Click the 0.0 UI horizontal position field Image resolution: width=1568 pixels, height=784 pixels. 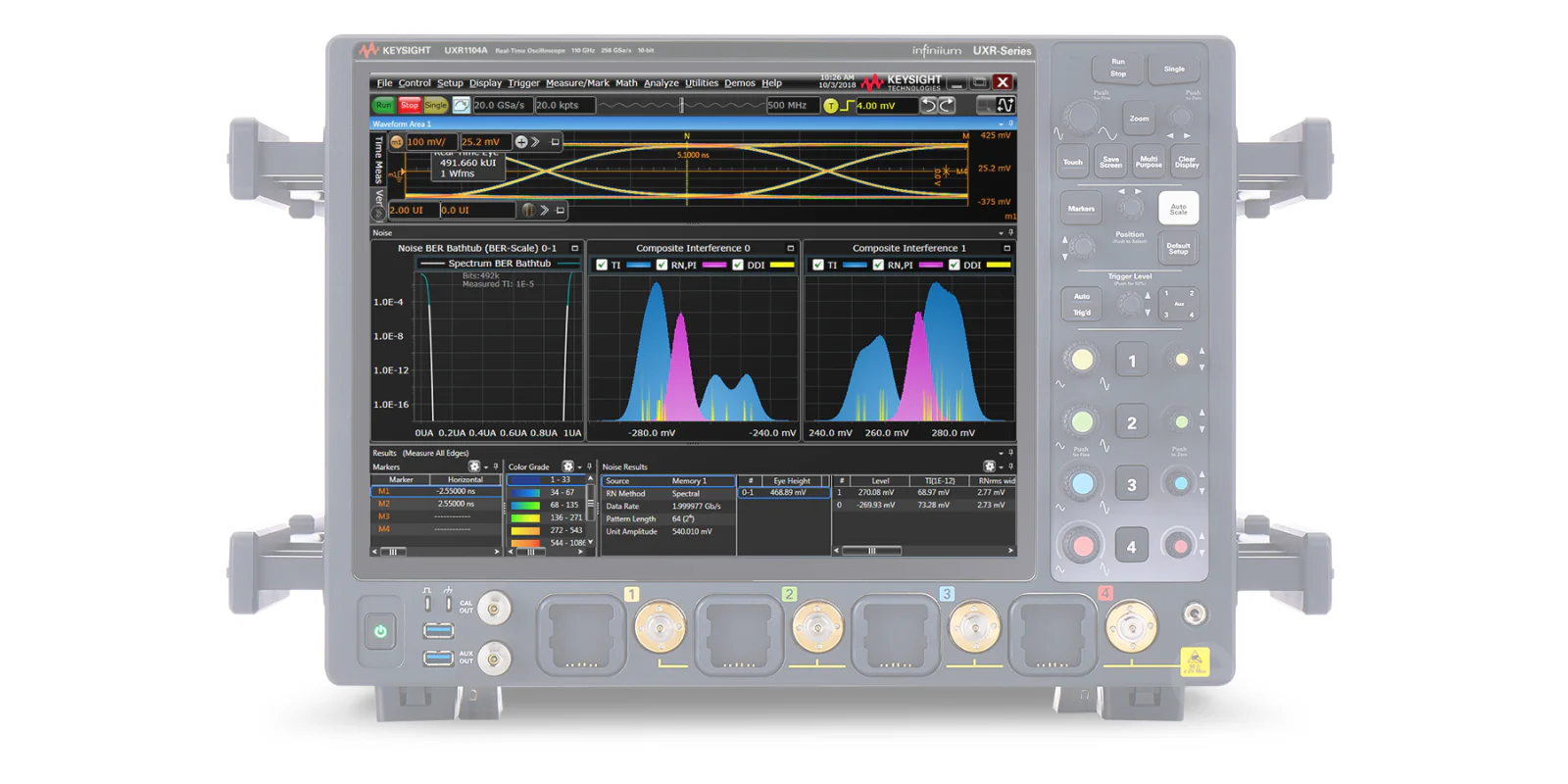477,210
